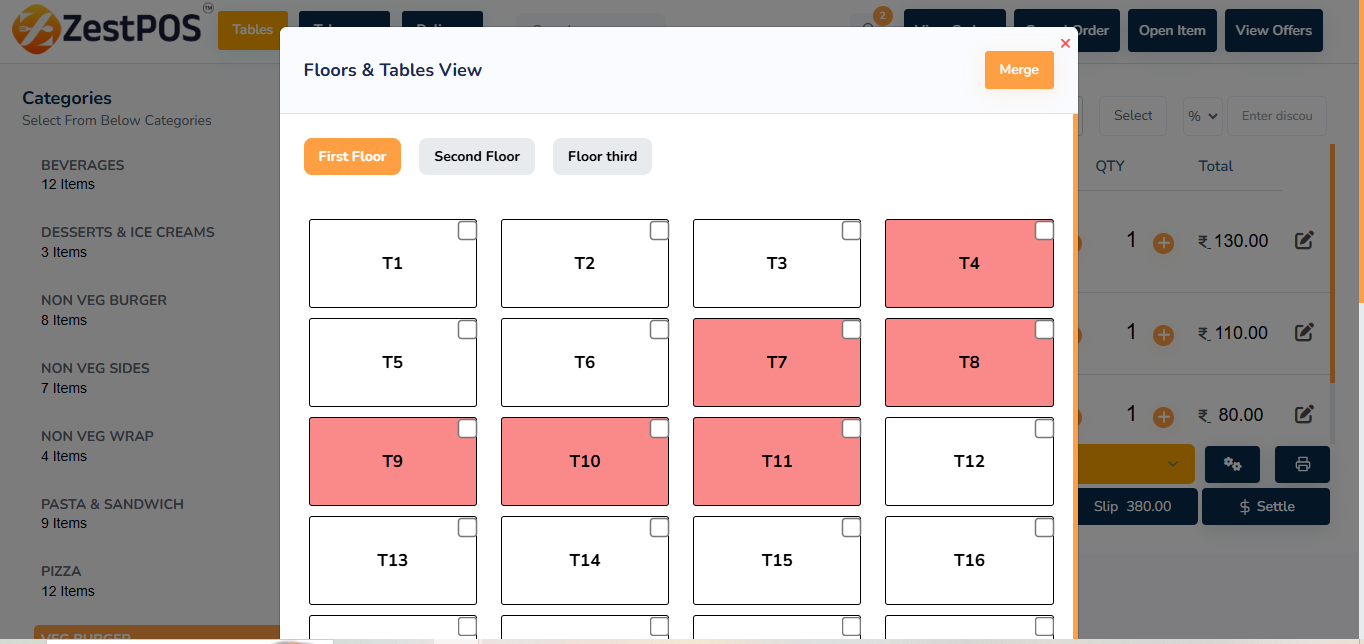Tick the checkbox on table T7
The width and height of the screenshot is (1364, 644).
click(851, 330)
